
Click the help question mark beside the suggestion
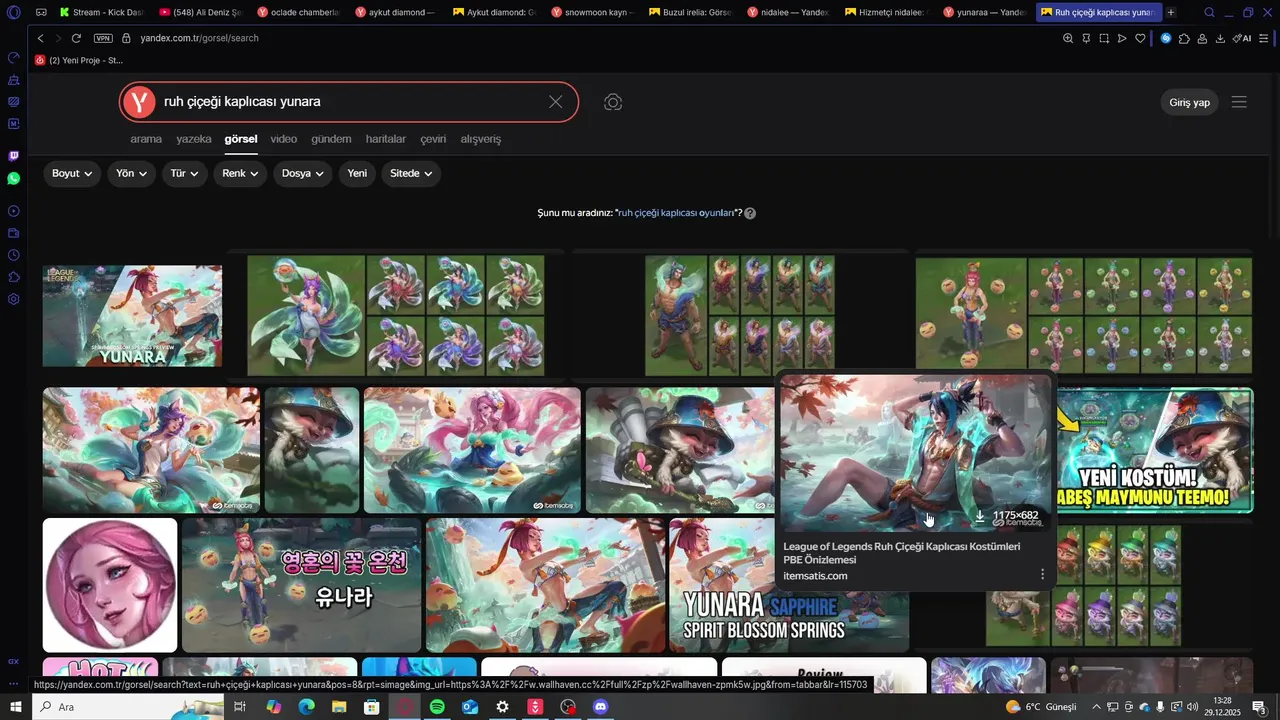(750, 213)
